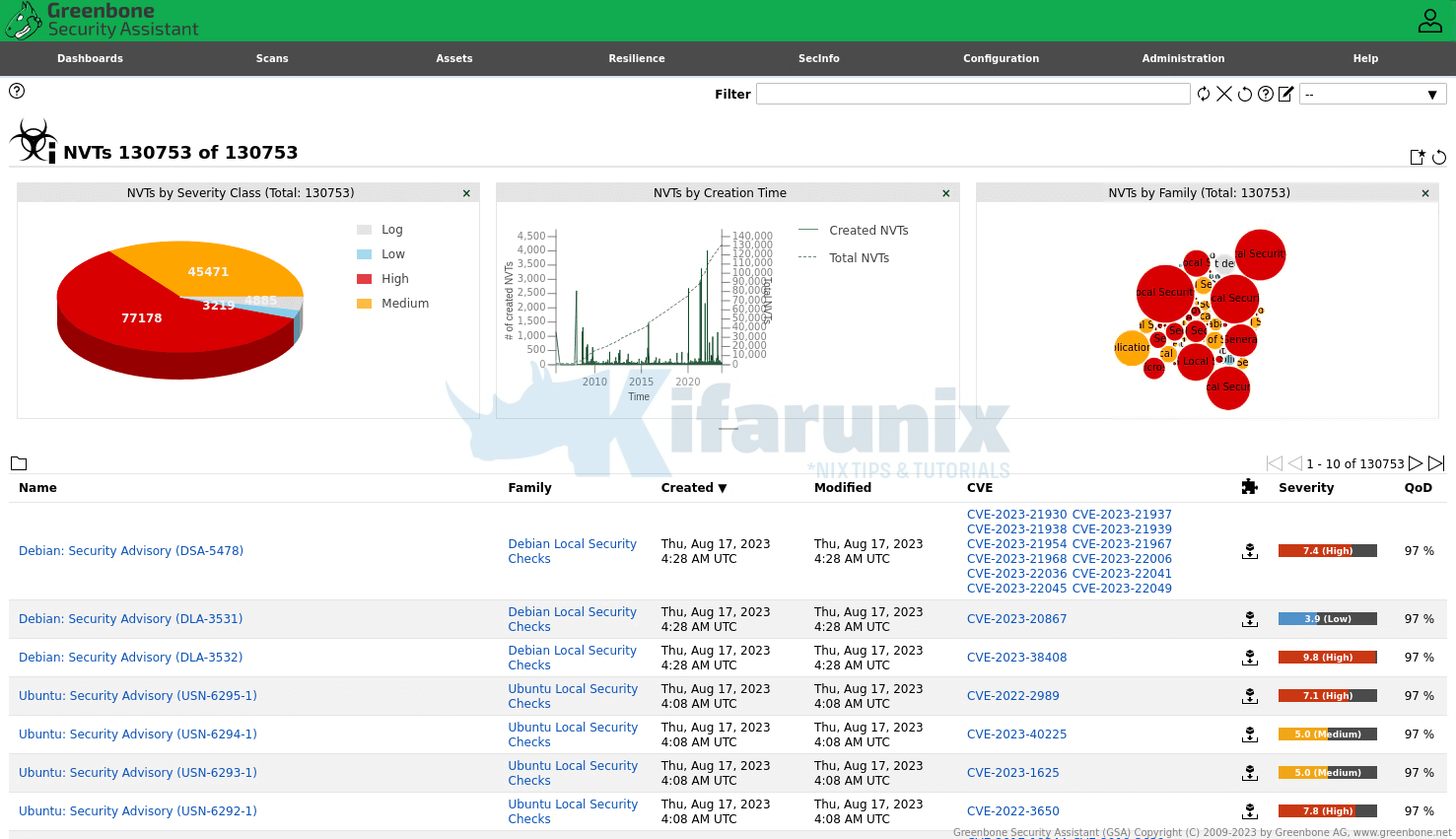The height and width of the screenshot is (839, 1456).
Task: Toggle High series in severity legend
Action: pos(382,279)
